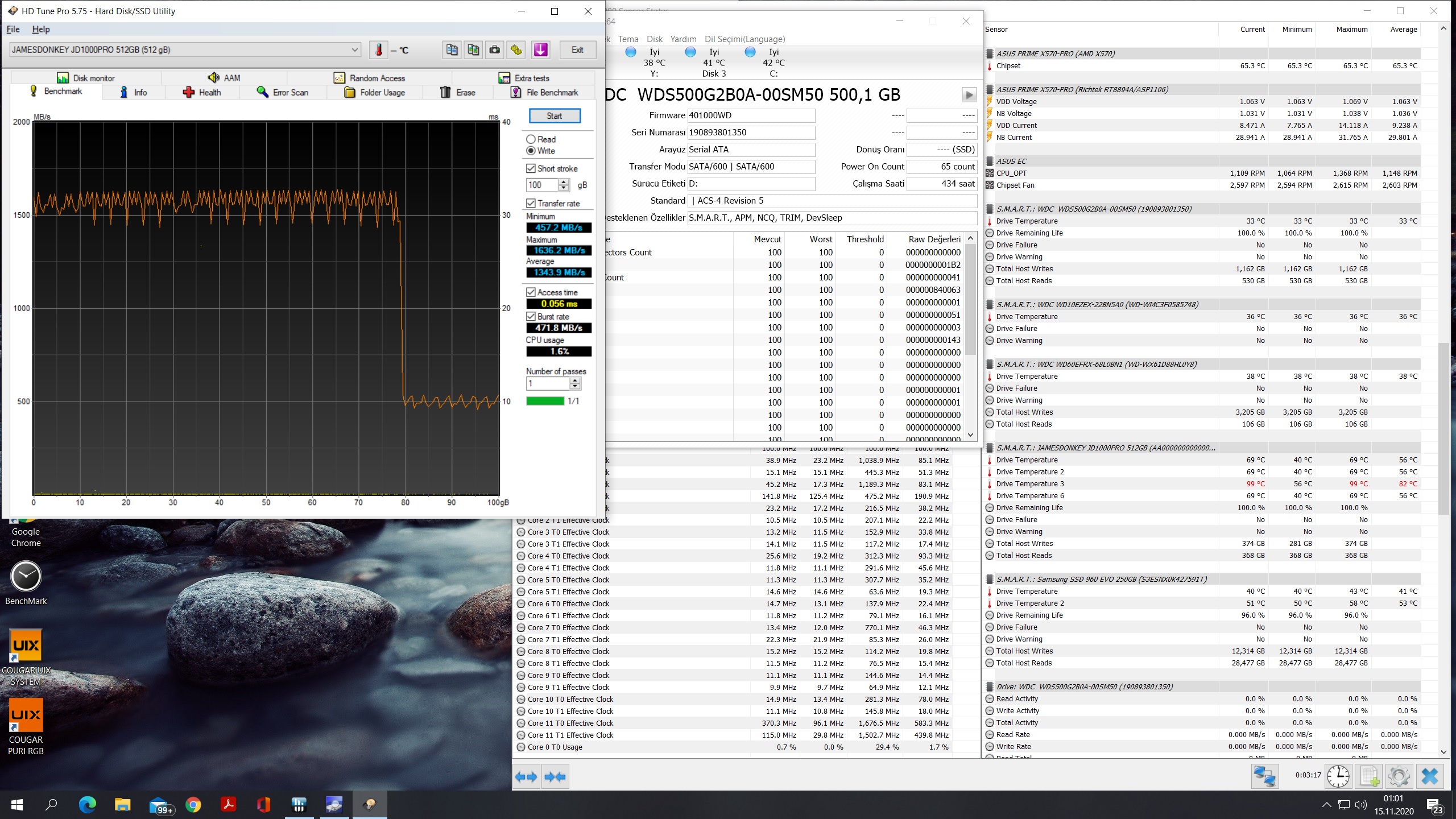This screenshot has width=1456, height=819.
Task: Open COUGAR PURI RGB desktop shortcut
Action: pos(26,727)
